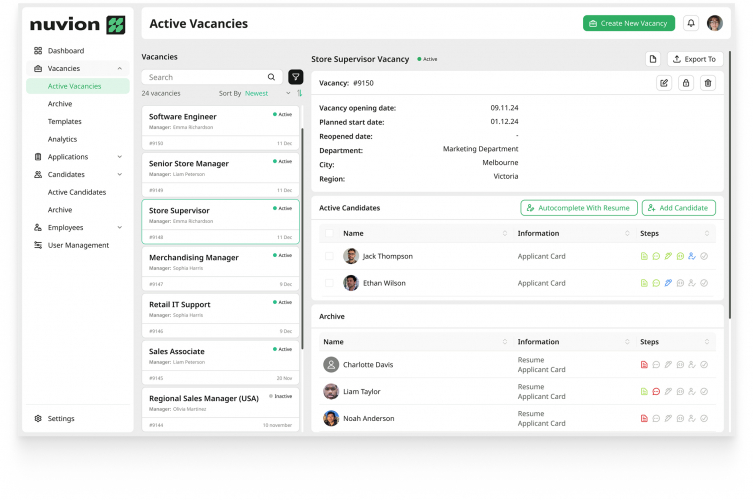This screenshot has width=753, height=500.
Task: Check the select-all box beside Name header
Action: tap(329, 233)
